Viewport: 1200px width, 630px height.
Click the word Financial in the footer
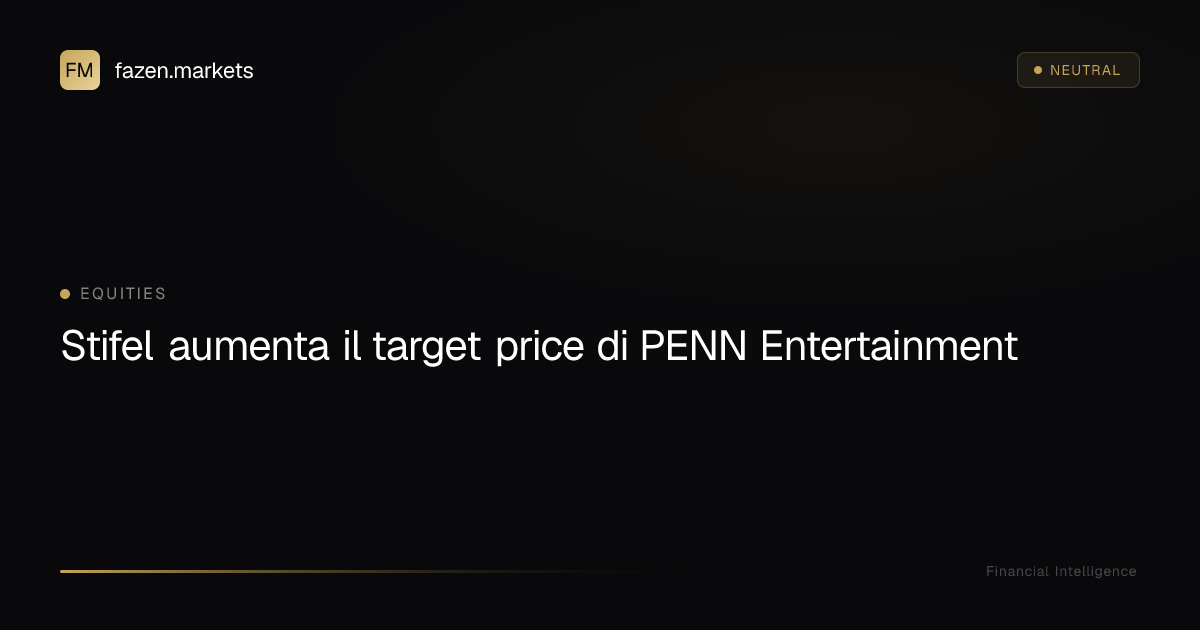(1017, 571)
